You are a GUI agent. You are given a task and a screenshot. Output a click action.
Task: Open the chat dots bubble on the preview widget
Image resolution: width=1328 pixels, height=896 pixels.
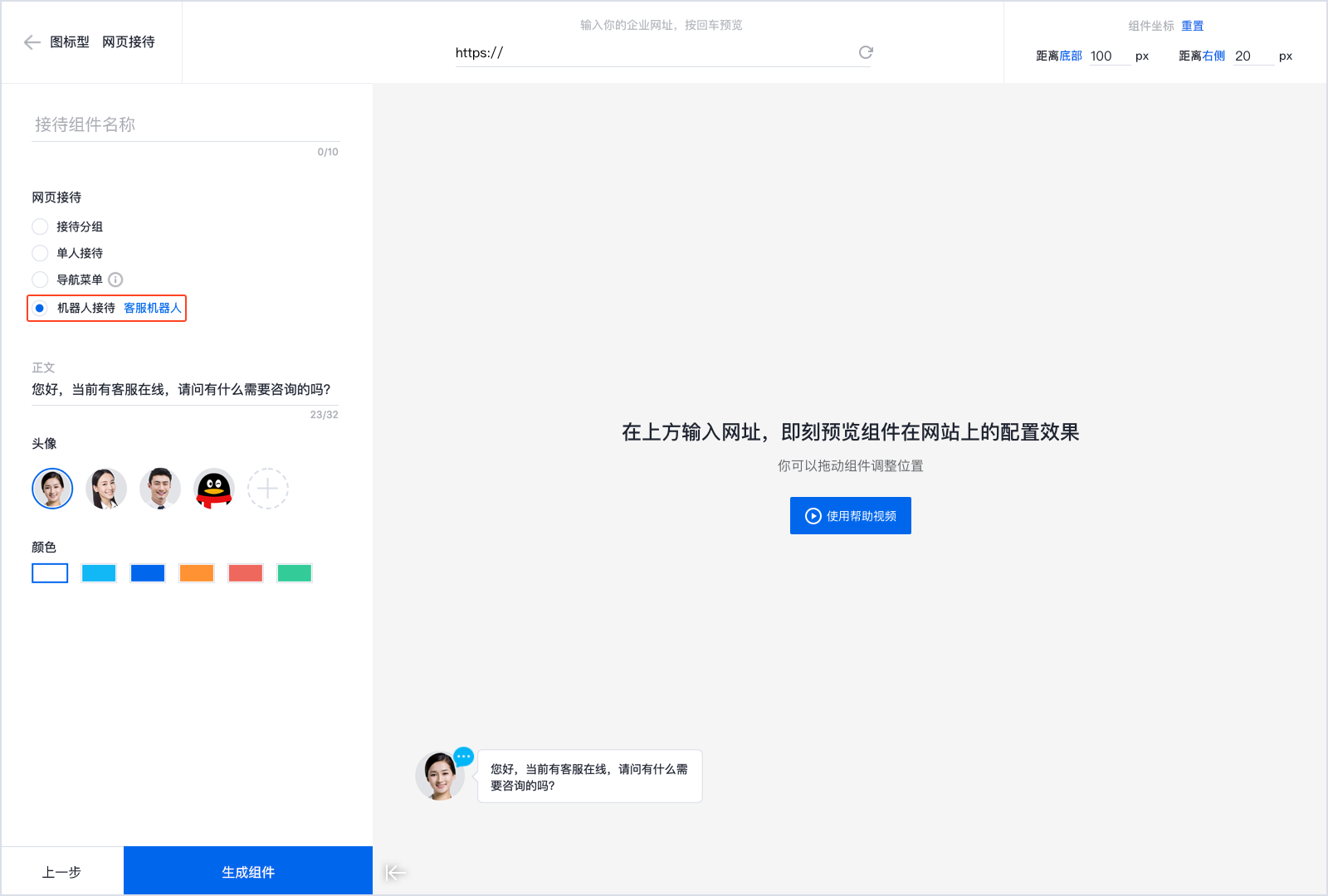[464, 757]
